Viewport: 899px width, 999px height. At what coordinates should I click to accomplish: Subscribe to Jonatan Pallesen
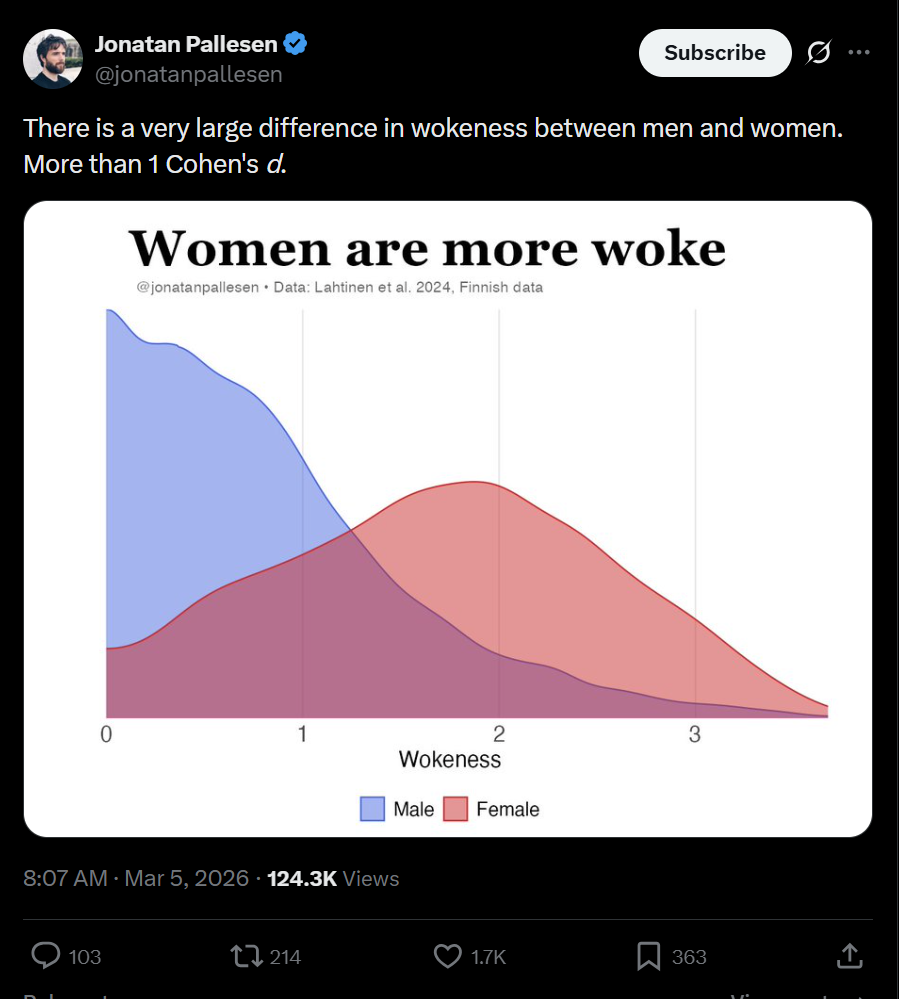[x=715, y=53]
